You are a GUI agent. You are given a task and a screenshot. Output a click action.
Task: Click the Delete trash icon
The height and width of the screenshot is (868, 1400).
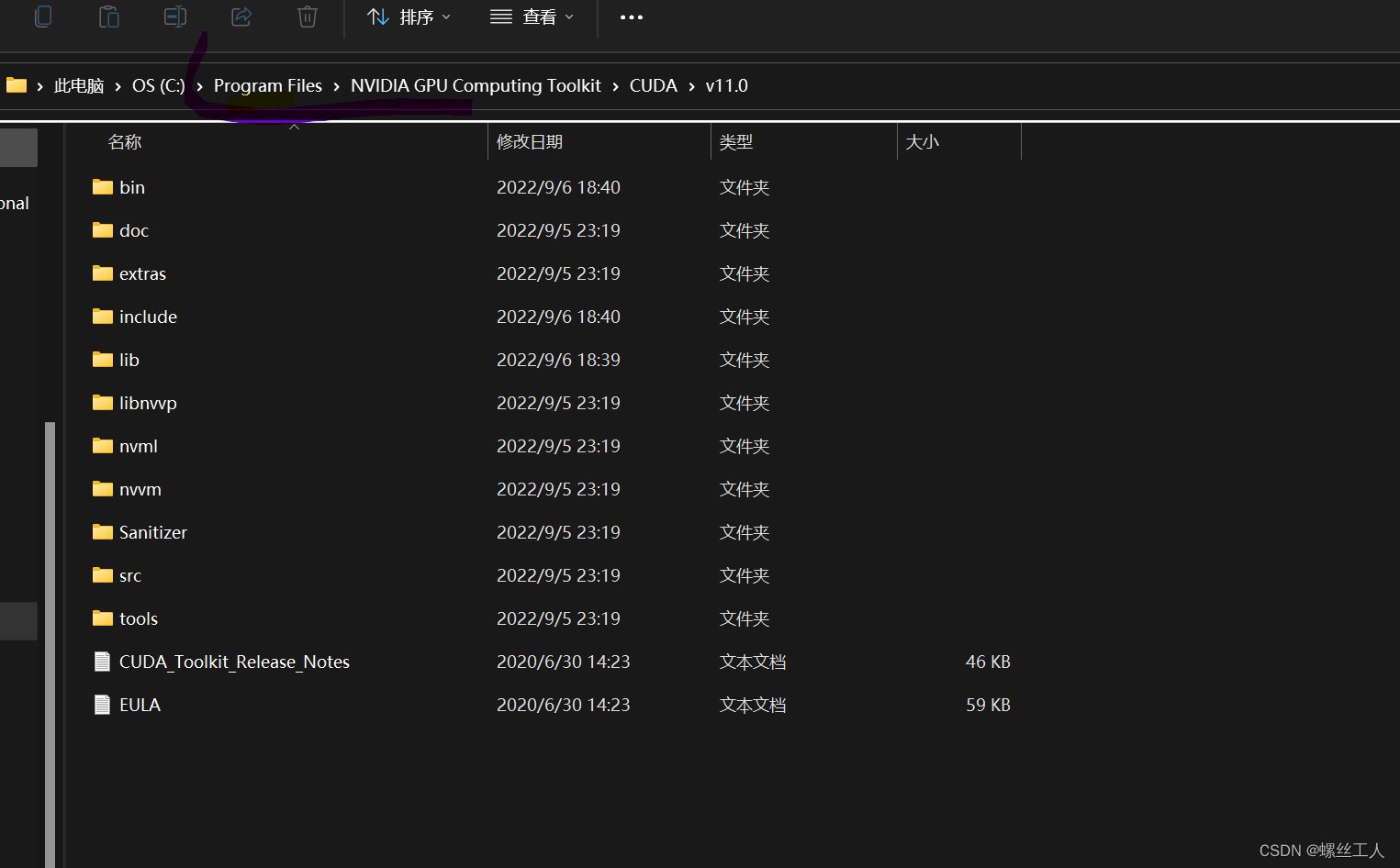point(308,17)
